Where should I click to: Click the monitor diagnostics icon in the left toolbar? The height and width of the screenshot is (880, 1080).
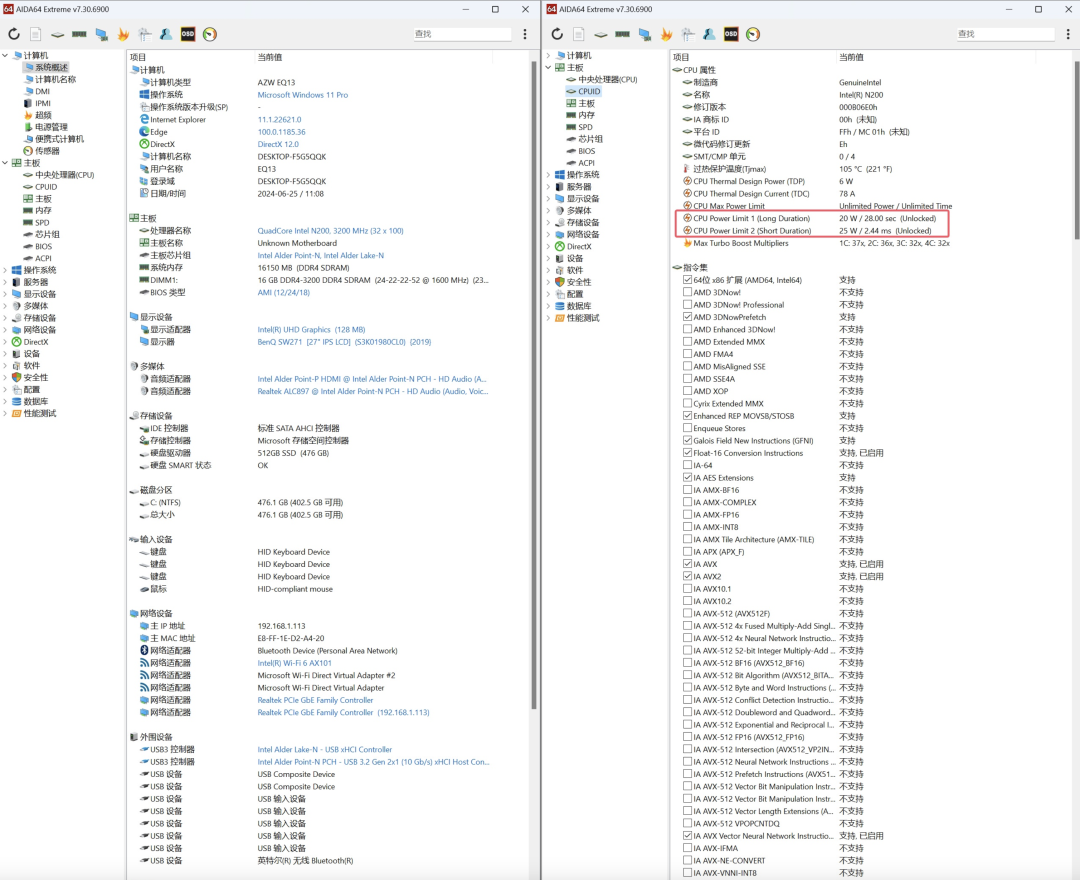[x=101, y=34]
